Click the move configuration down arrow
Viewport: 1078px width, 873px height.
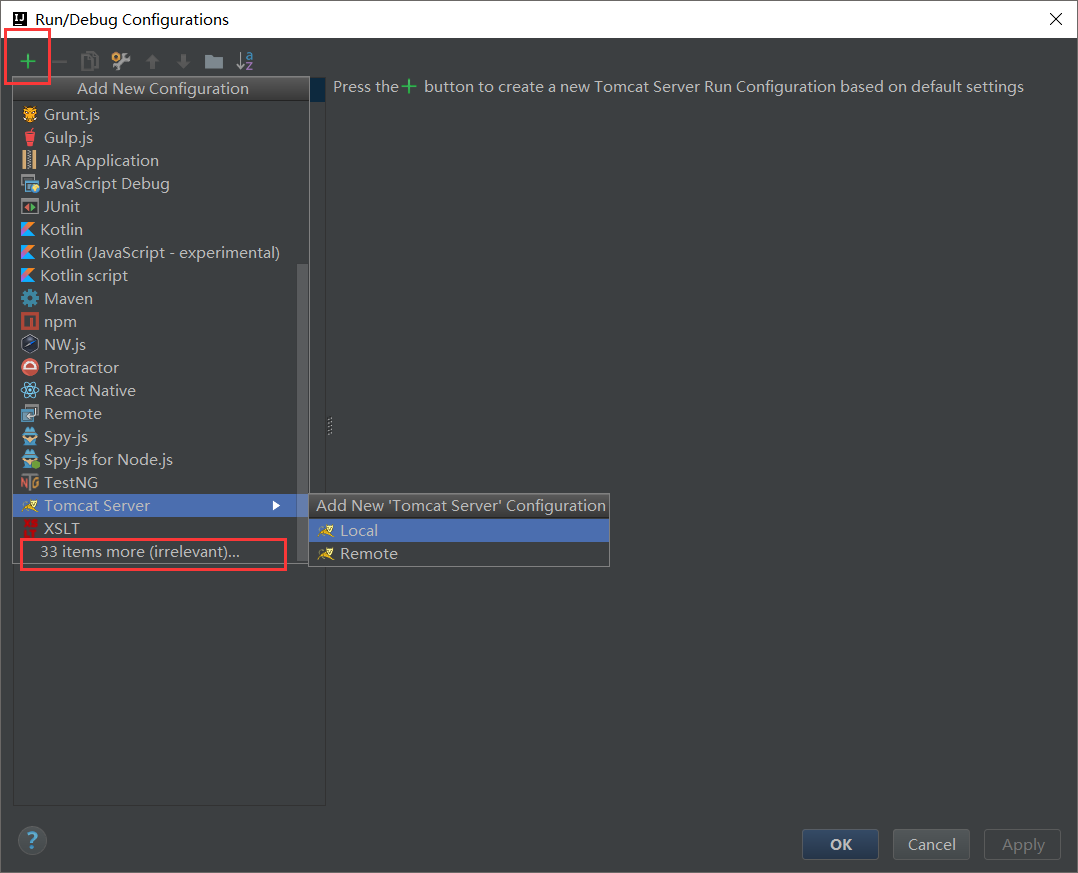pyautogui.click(x=183, y=61)
